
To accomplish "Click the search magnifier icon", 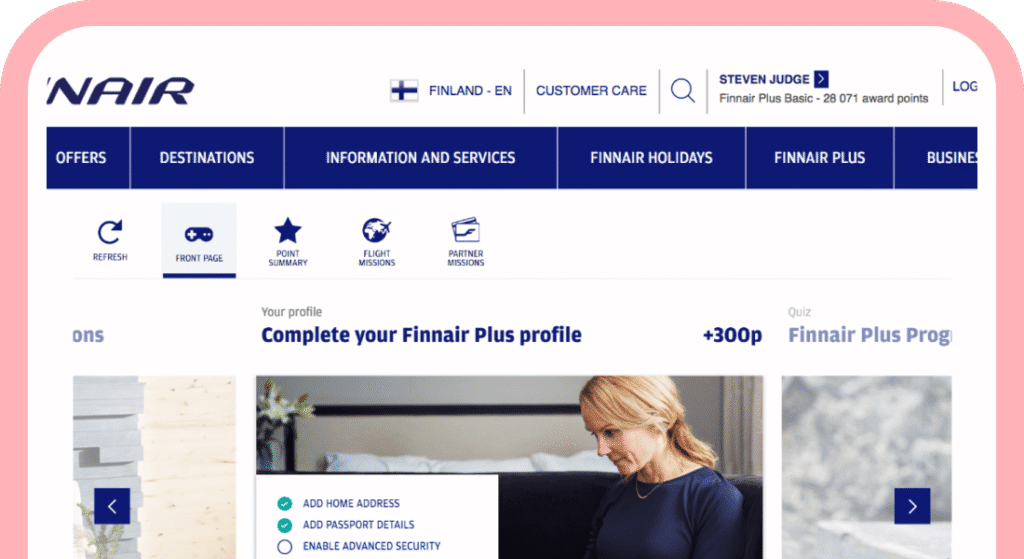I will [682, 90].
